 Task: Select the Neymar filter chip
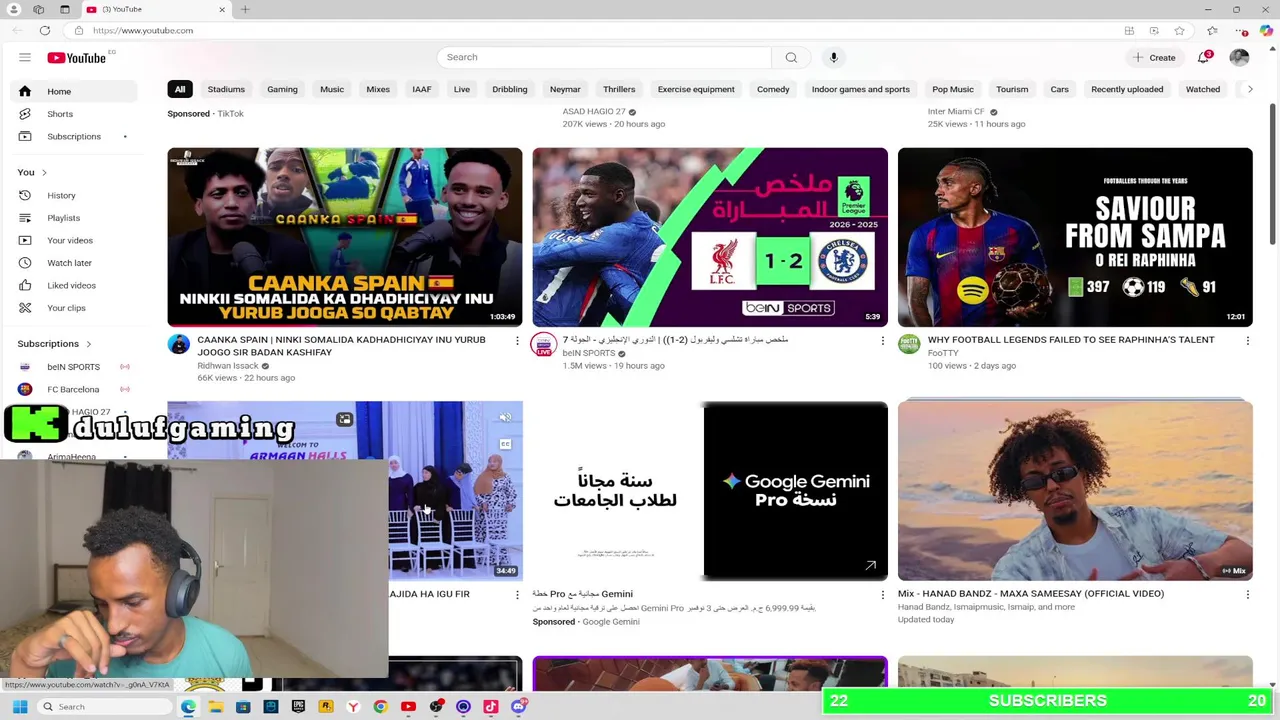pyautogui.click(x=565, y=89)
